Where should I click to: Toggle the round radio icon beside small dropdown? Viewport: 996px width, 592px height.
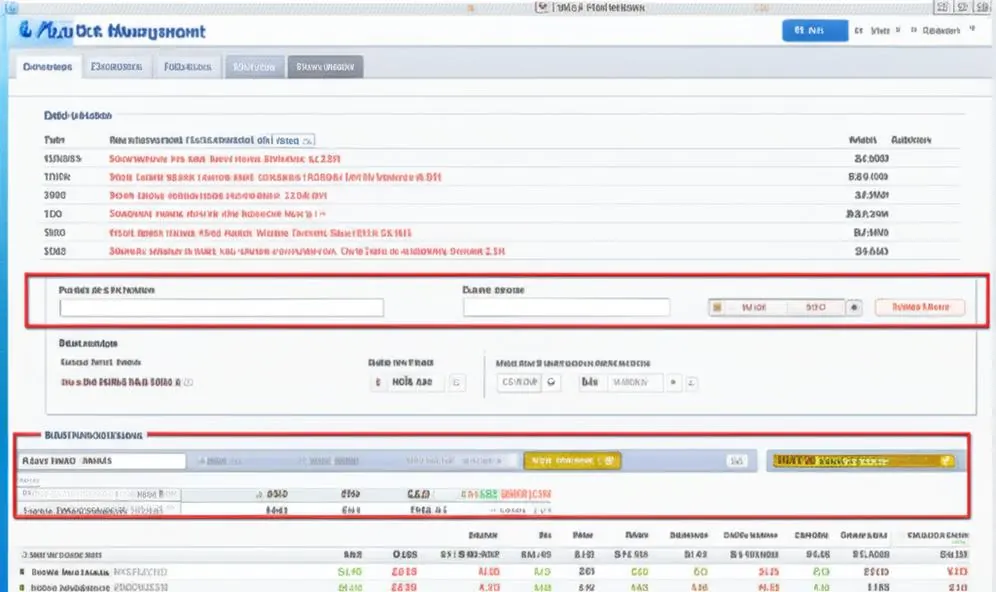[551, 382]
